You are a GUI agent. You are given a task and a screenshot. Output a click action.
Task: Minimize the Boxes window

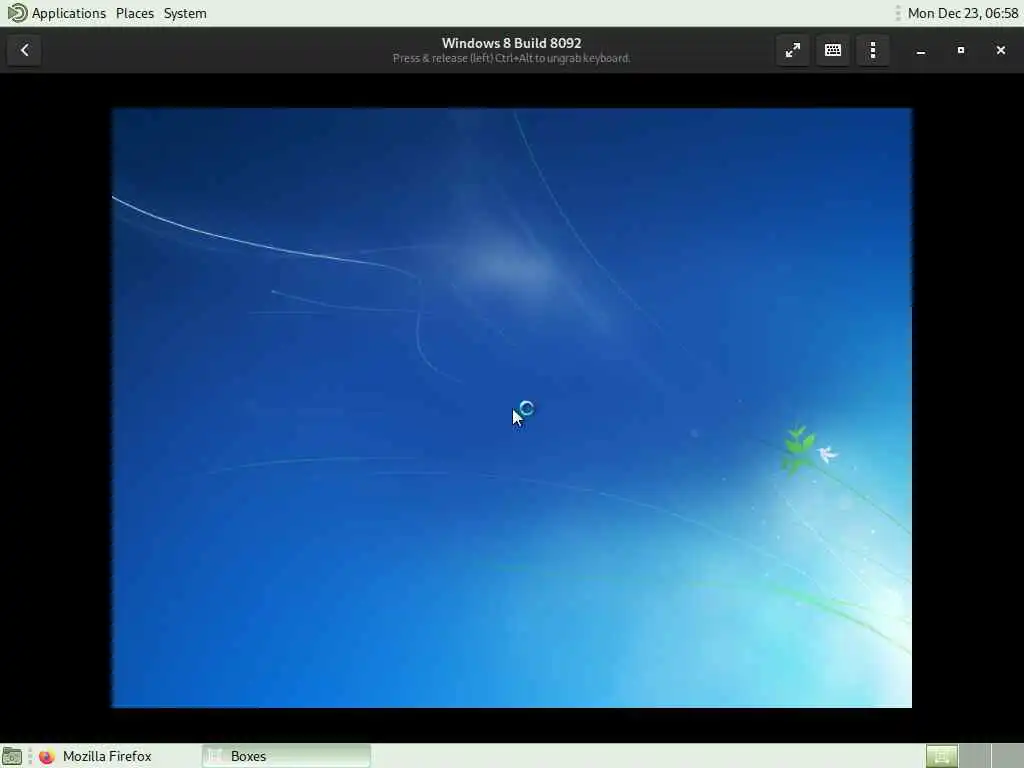click(x=921, y=50)
